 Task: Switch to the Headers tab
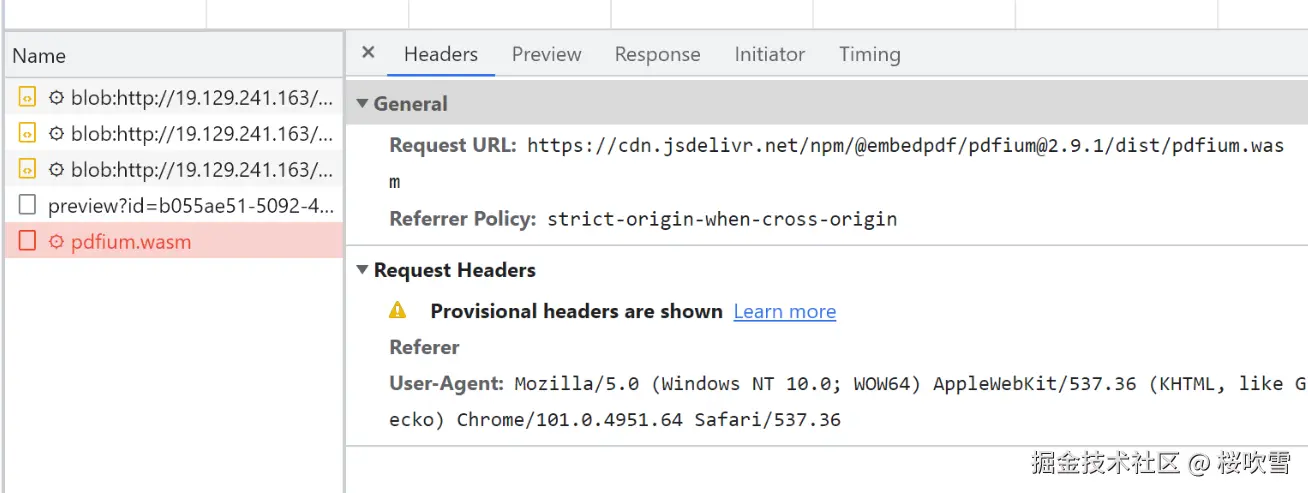click(440, 55)
